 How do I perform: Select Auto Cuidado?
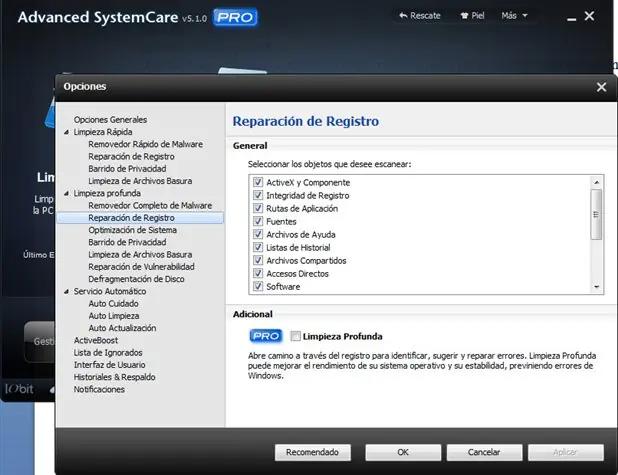tap(113, 304)
